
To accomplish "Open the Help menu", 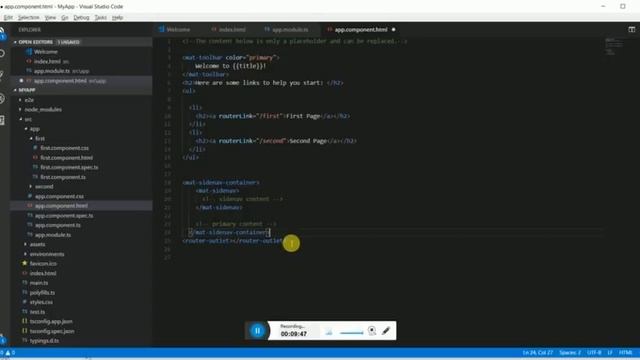I will (x=117, y=18).
